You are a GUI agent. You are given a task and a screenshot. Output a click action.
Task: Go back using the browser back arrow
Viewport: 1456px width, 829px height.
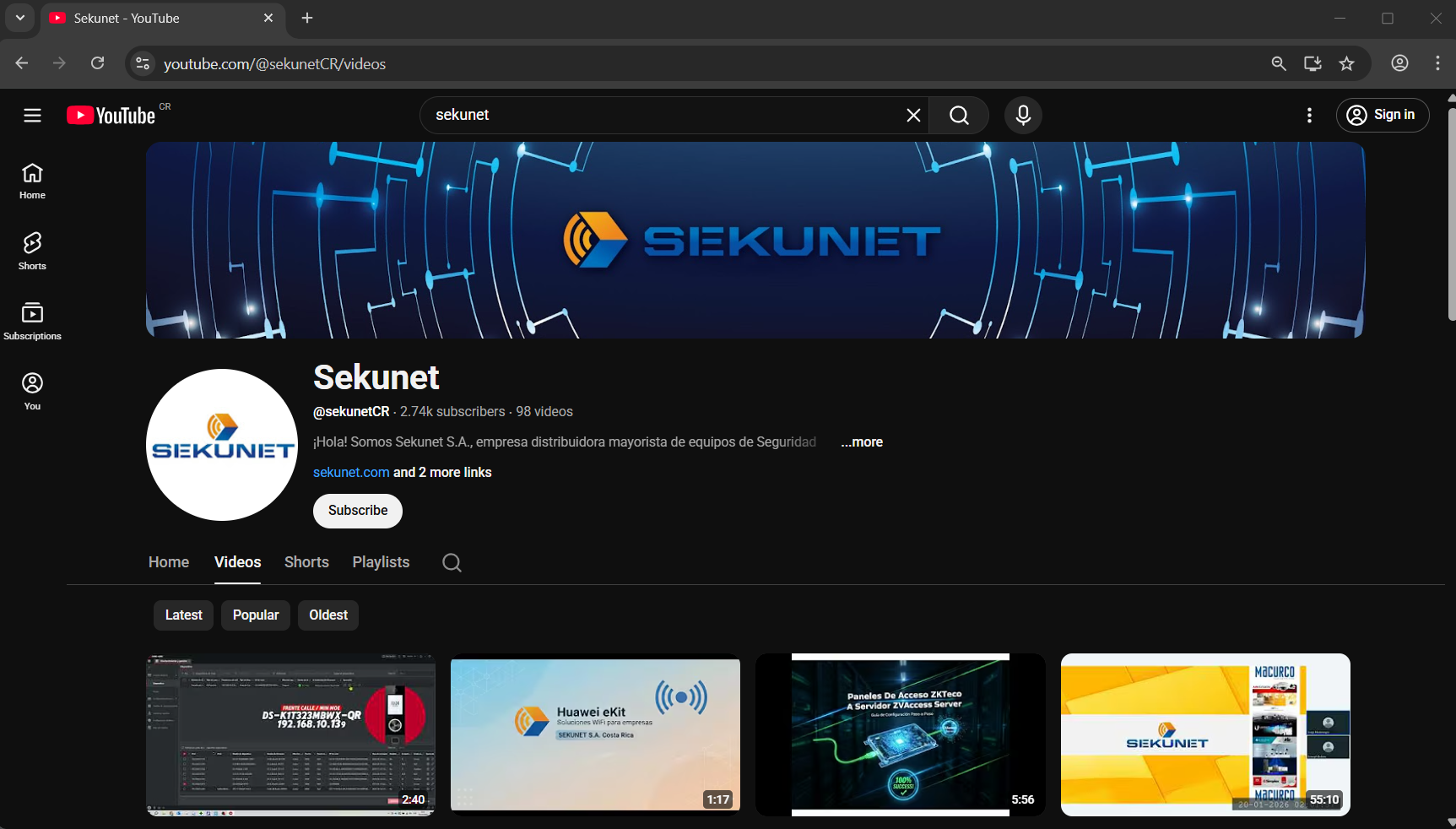click(22, 63)
